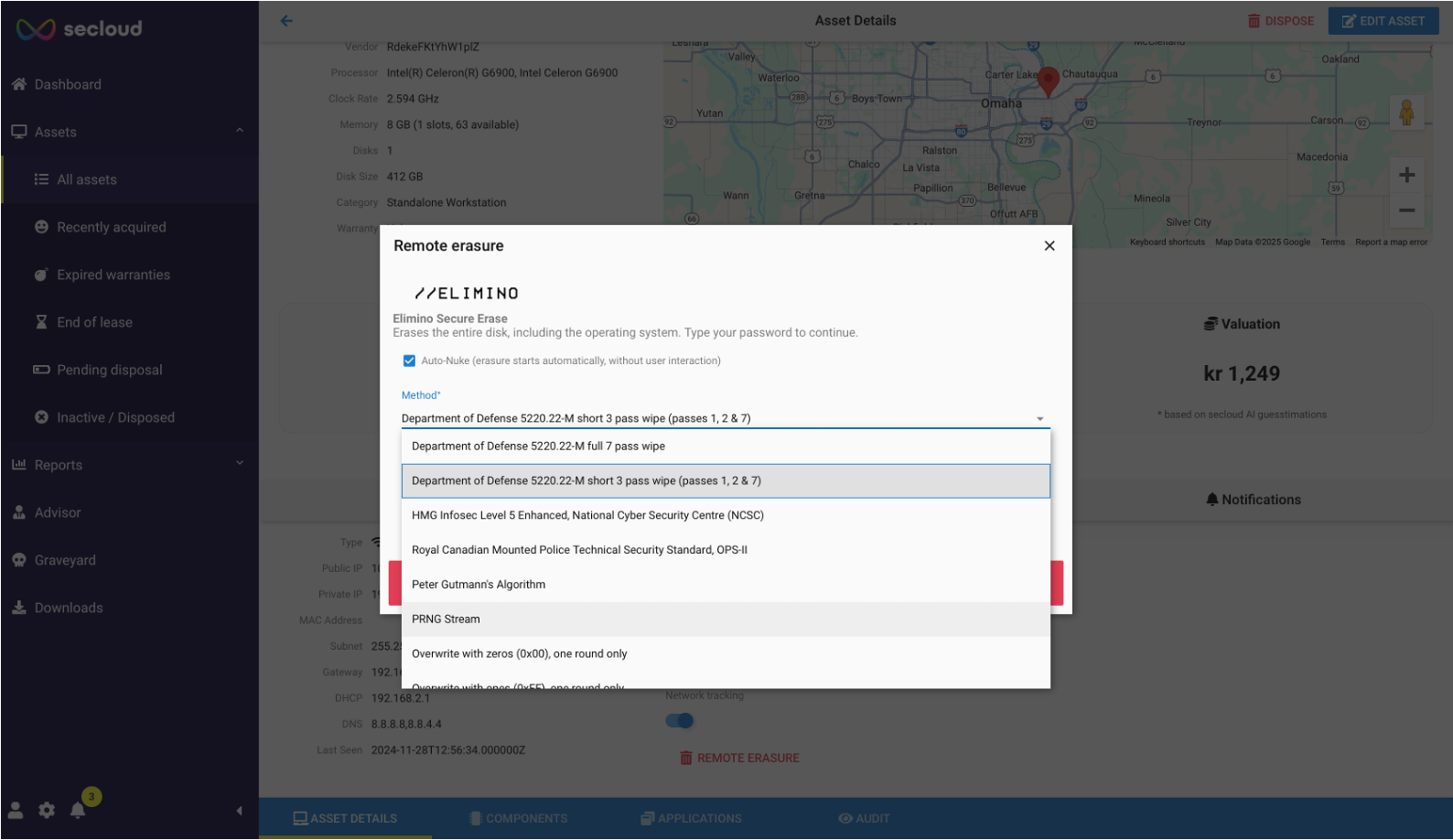Collapse sidebar with the triangle arrow

click(239, 811)
